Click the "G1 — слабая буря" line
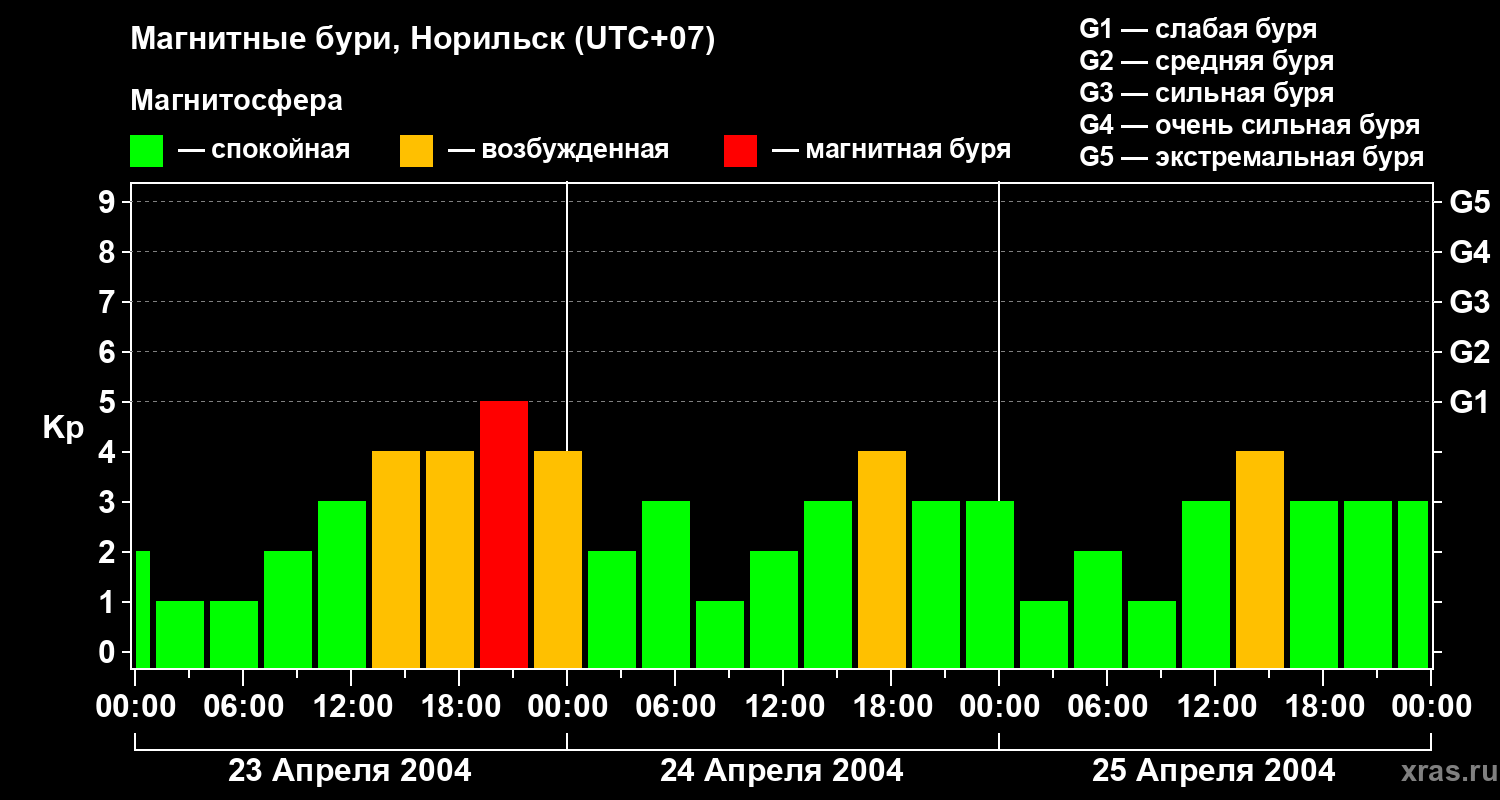The height and width of the screenshot is (800, 1500). pyautogui.click(x=1198, y=29)
